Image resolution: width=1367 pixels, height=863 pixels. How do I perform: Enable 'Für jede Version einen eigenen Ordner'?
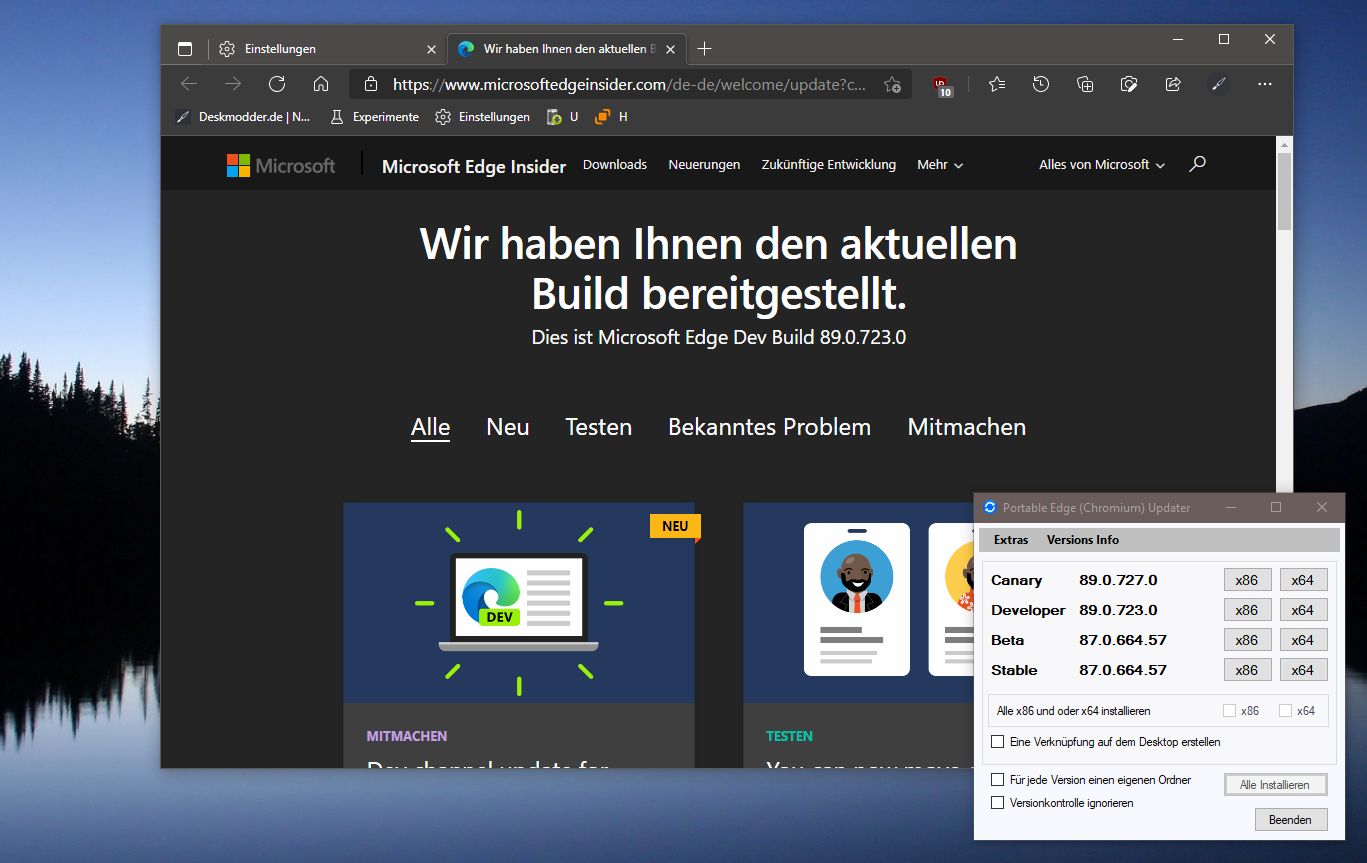tap(997, 780)
